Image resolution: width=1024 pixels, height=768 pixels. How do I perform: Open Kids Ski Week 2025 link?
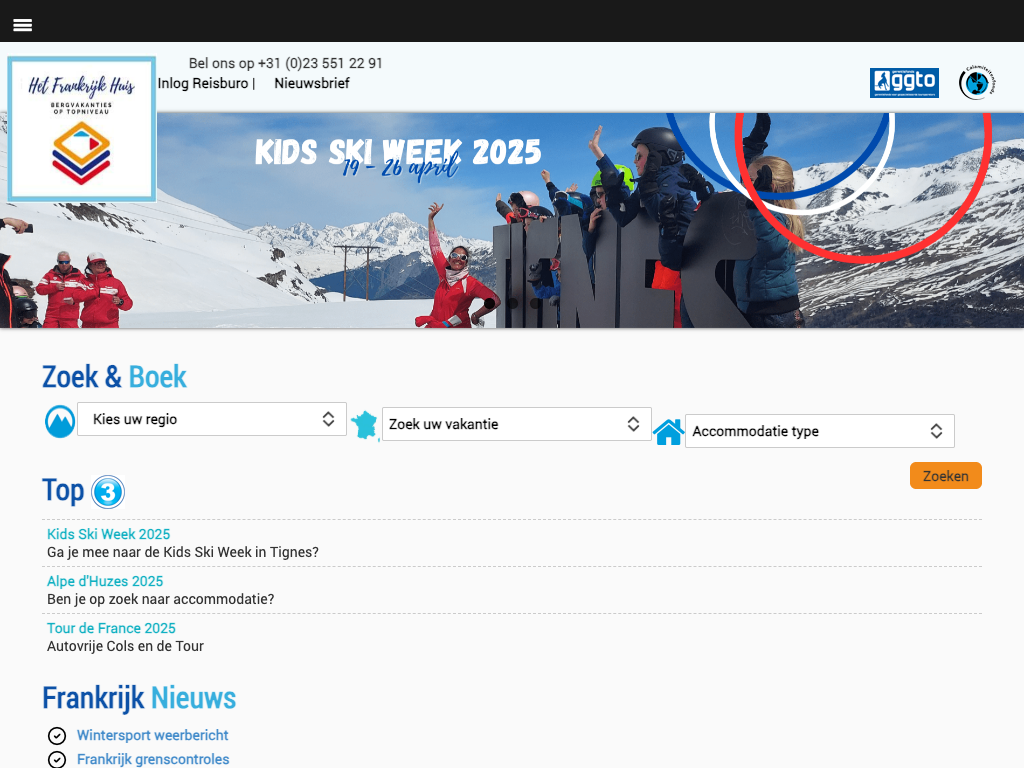coord(108,534)
